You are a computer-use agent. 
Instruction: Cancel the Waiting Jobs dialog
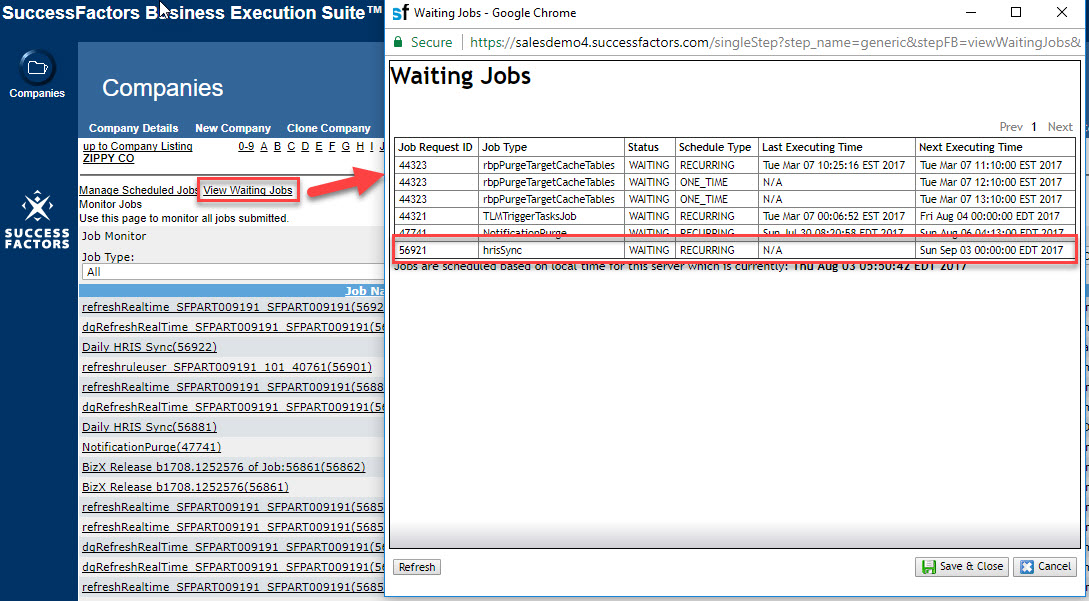1045,567
